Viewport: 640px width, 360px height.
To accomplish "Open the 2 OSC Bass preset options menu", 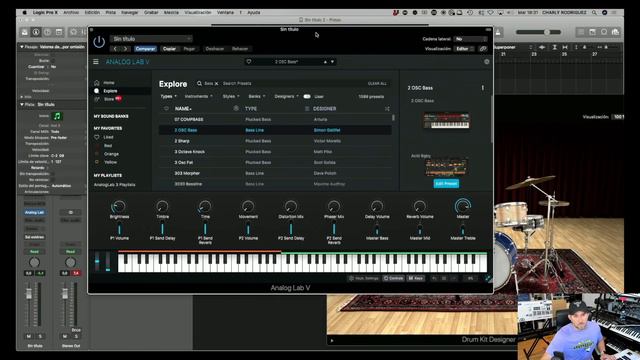I will (x=482, y=88).
